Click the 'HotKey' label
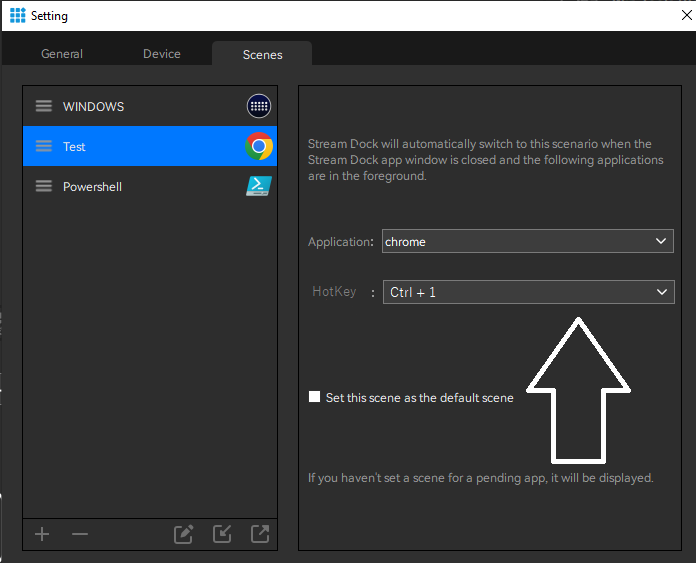 click(x=334, y=291)
